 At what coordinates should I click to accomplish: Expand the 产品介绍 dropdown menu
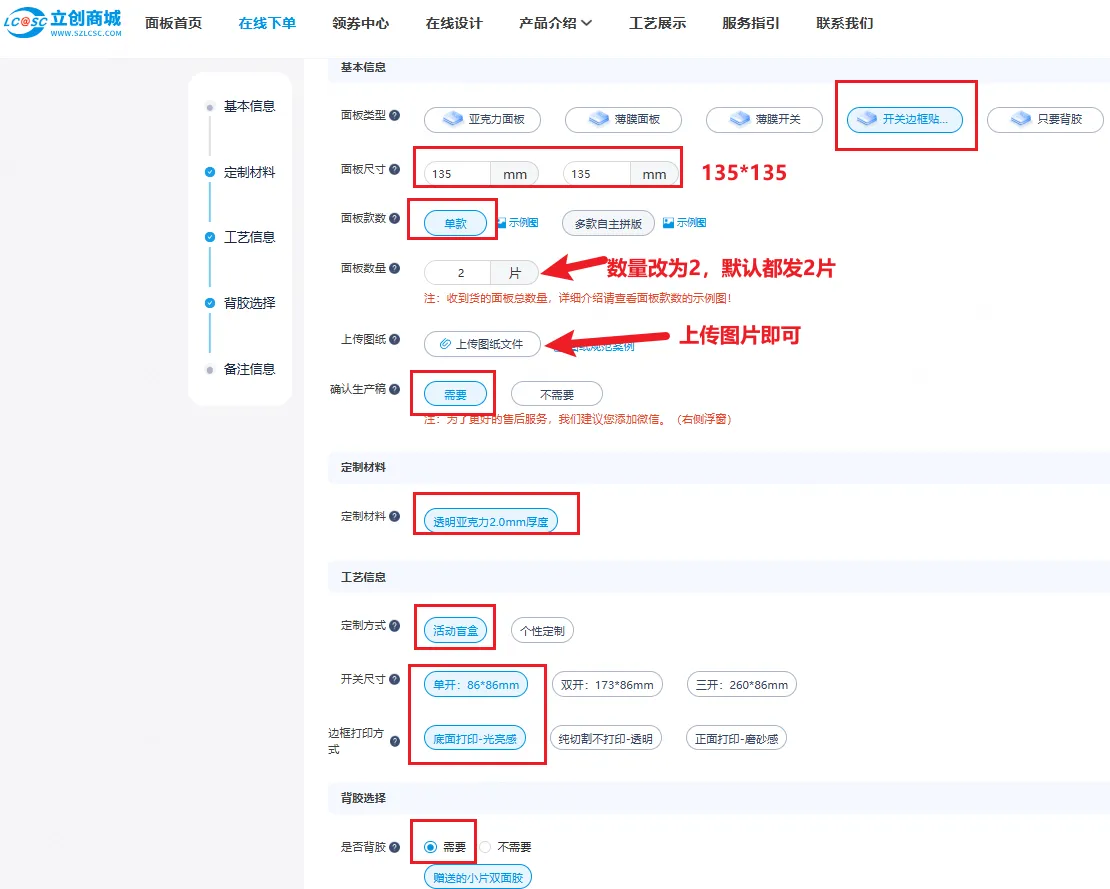point(555,23)
